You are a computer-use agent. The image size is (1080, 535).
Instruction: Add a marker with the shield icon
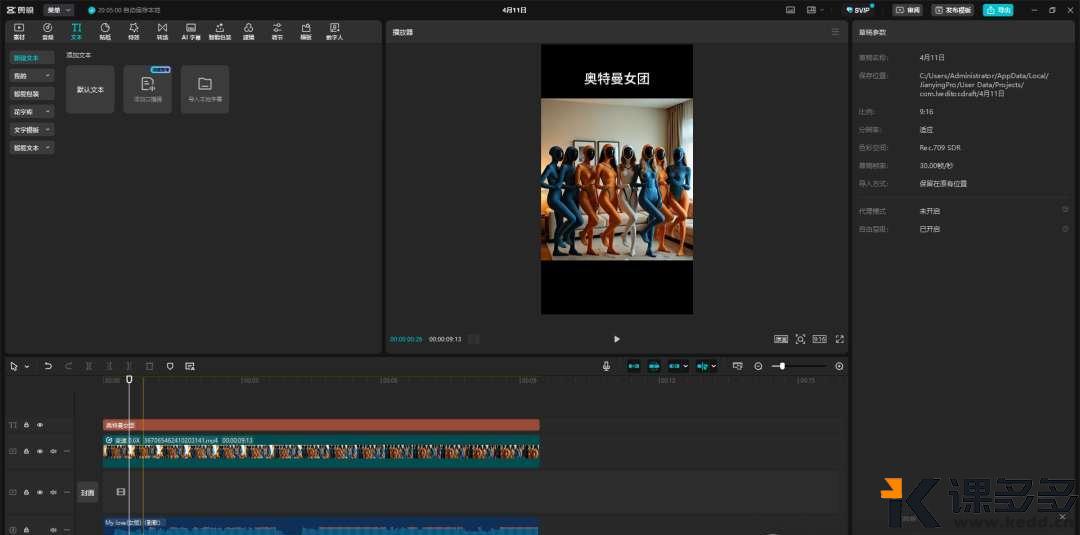(170, 366)
